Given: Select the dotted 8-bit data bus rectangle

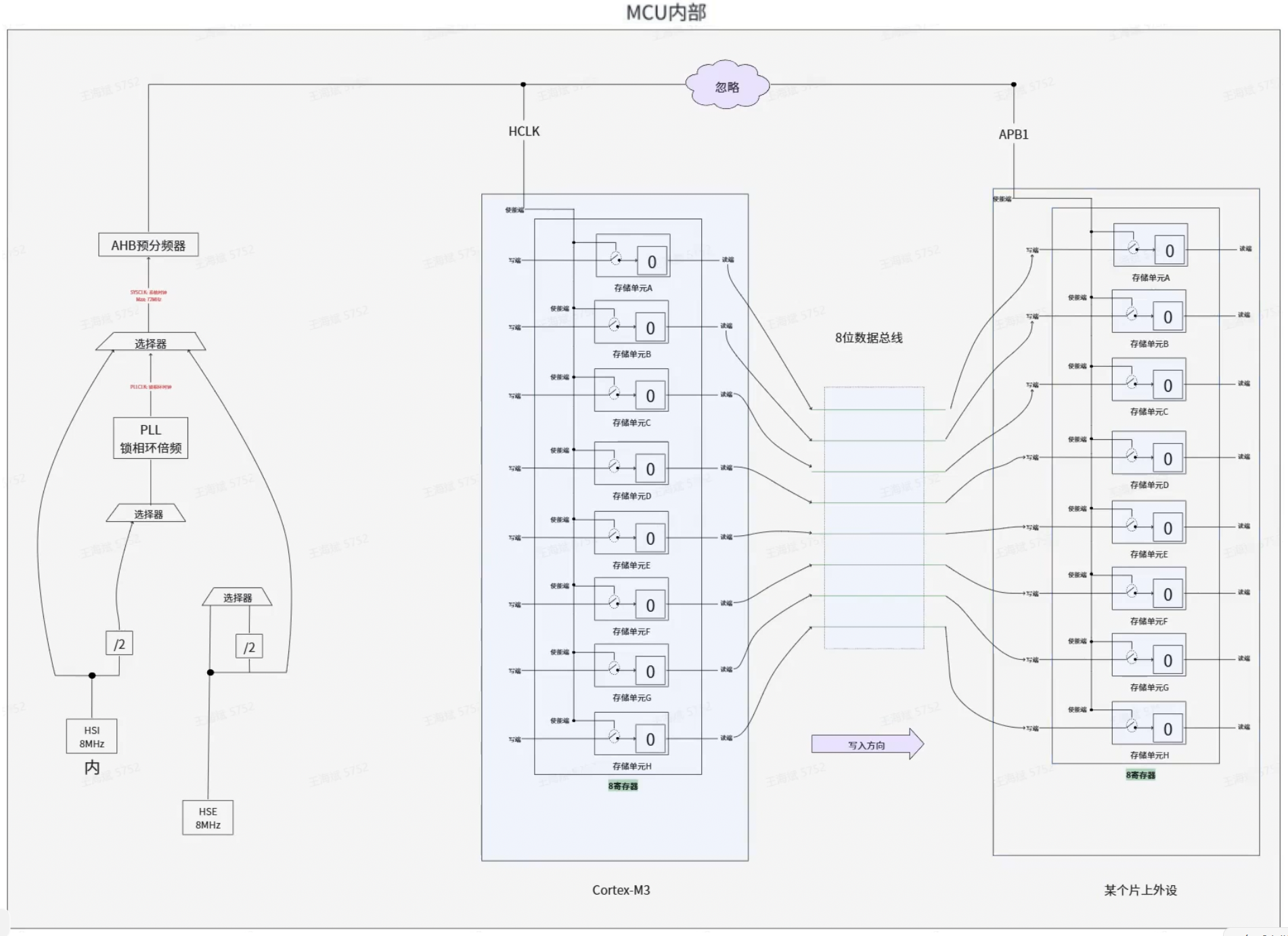Looking at the screenshot, I should (874, 518).
